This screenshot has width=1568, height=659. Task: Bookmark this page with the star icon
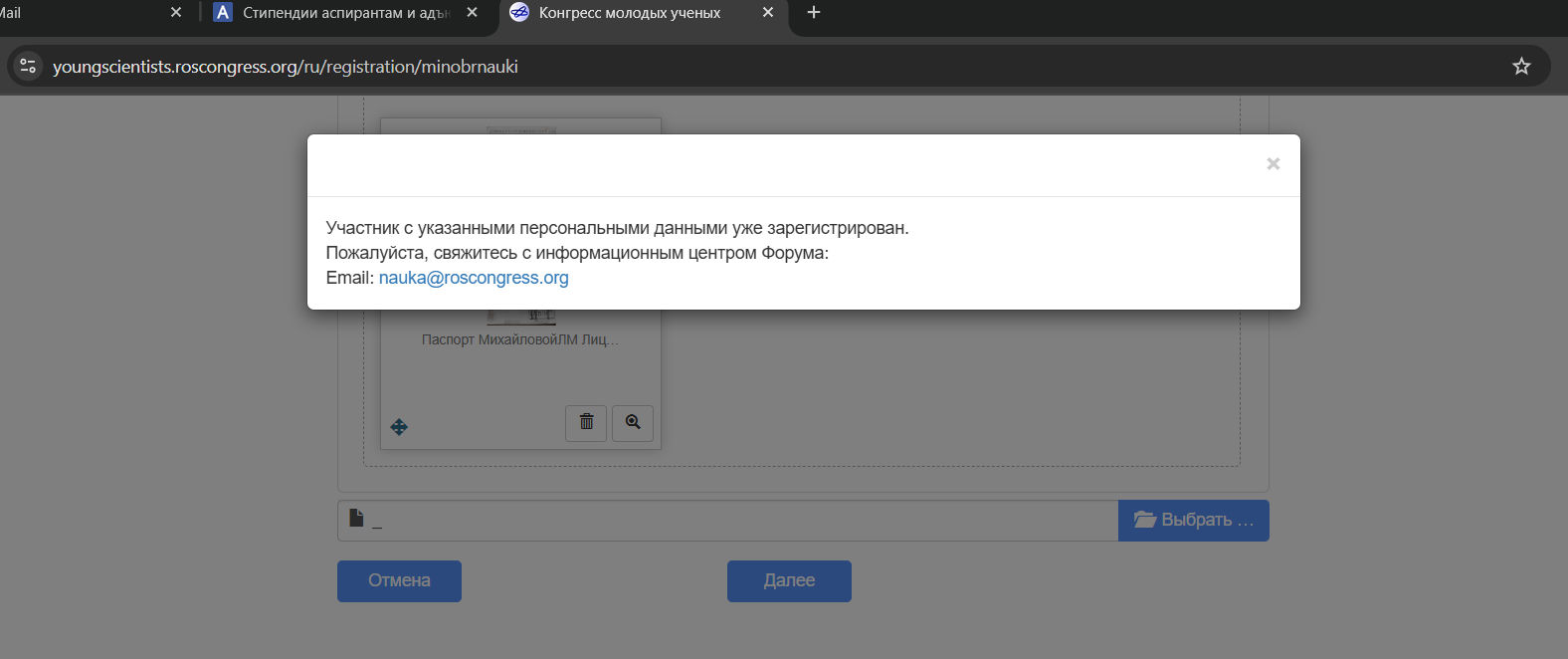tap(1521, 67)
